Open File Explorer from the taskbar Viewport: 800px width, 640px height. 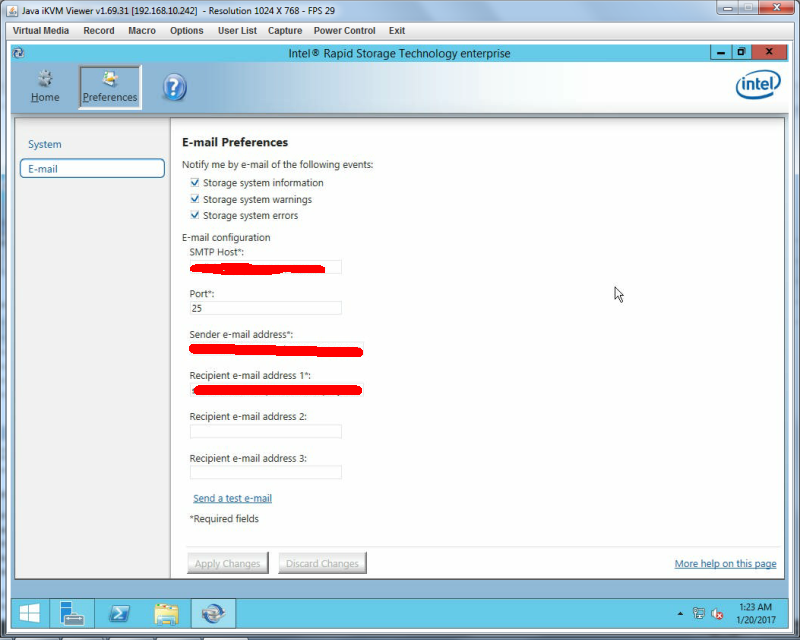click(166, 613)
